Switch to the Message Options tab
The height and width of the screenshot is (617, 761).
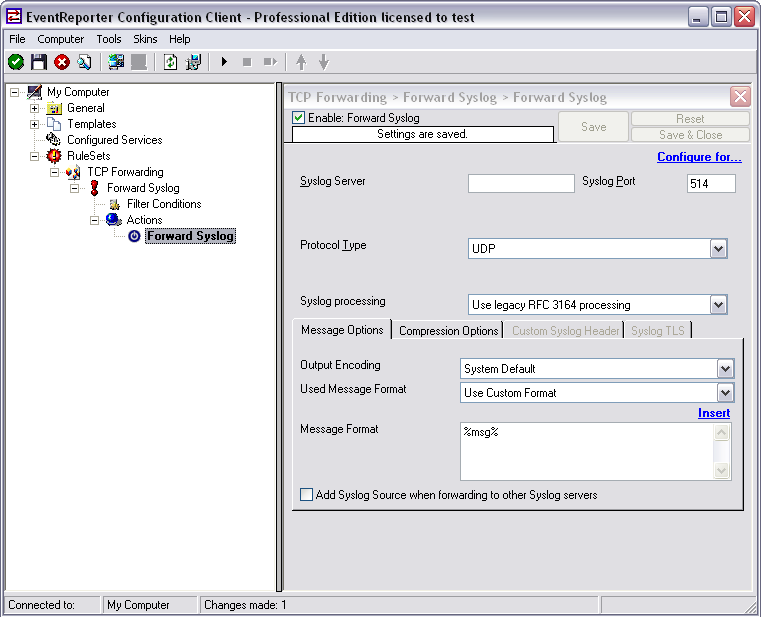point(342,330)
